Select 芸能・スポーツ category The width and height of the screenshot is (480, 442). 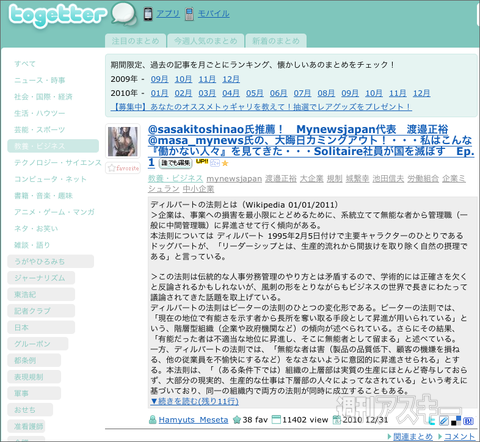pyautogui.click(x=40, y=130)
